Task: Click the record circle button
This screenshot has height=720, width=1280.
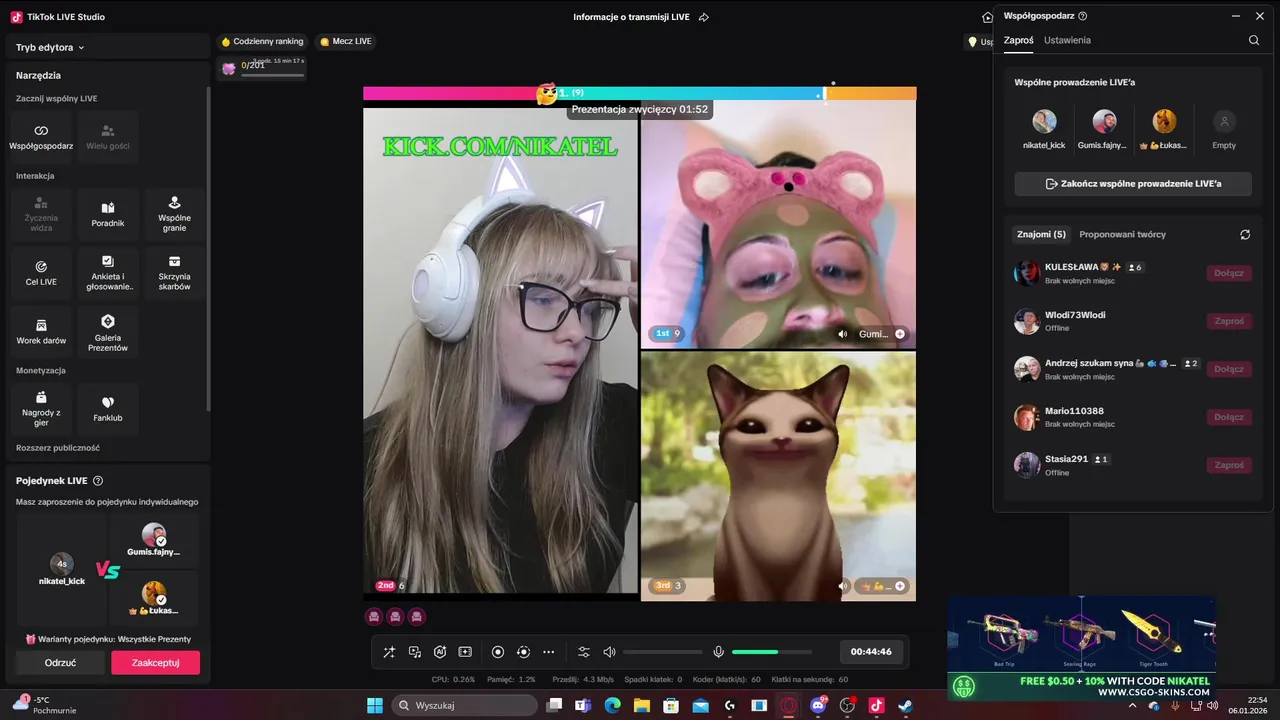Action: [x=498, y=652]
